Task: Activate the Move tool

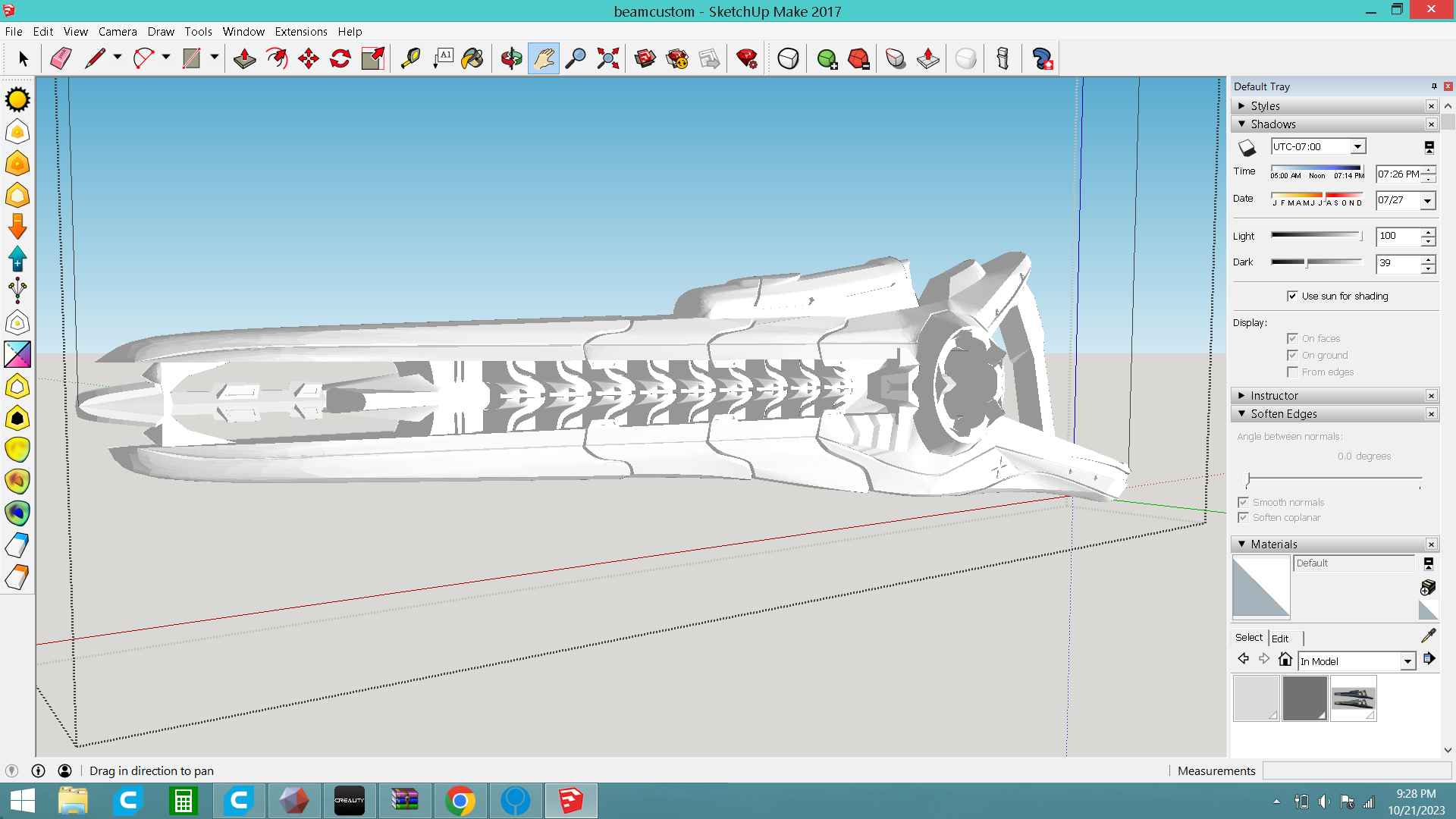Action: [309, 58]
